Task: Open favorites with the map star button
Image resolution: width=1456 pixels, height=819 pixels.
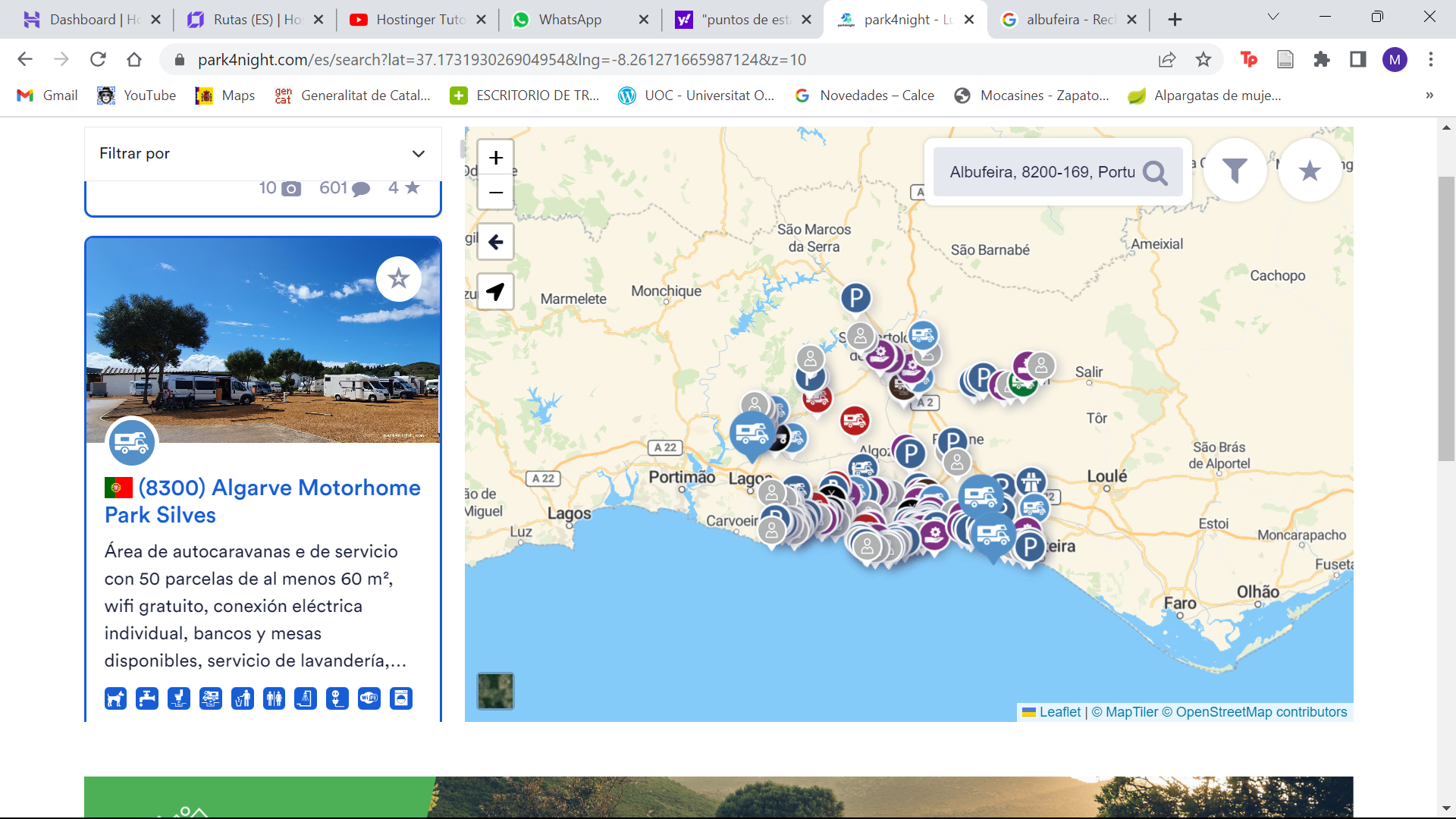Action: pyautogui.click(x=1310, y=171)
